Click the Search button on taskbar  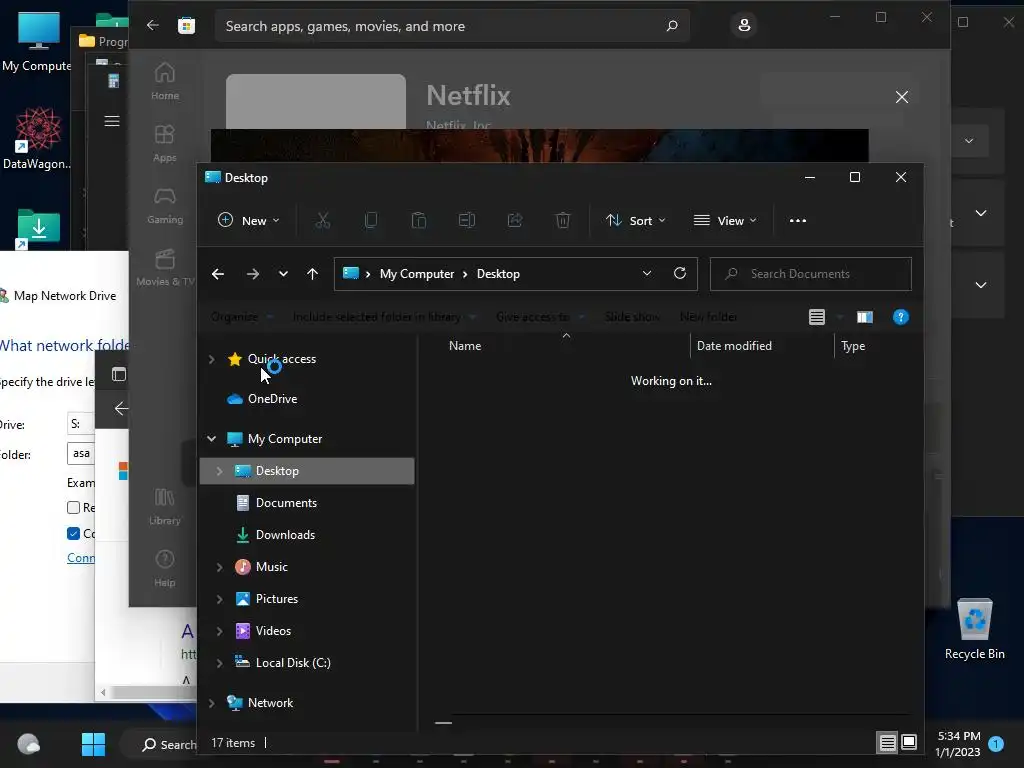(168, 744)
